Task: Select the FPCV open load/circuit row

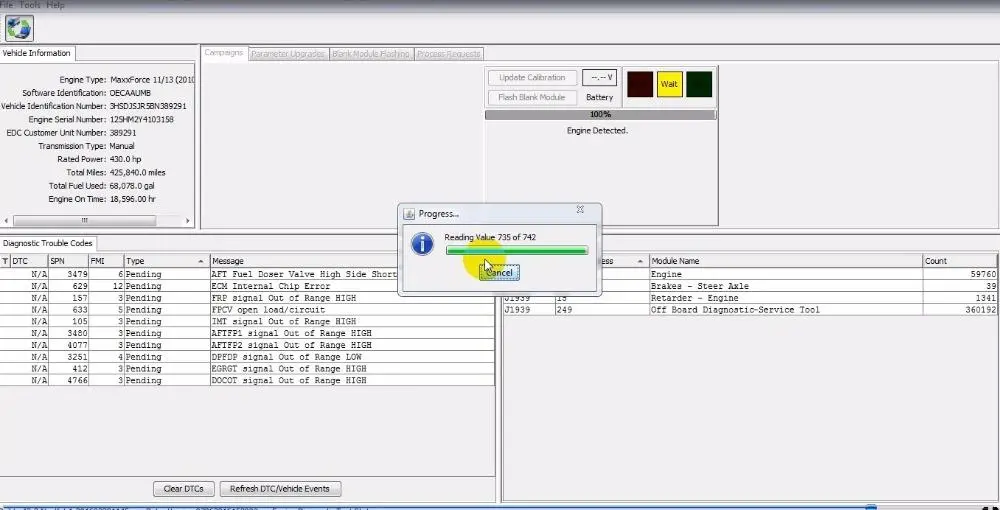Action: [247, 310]
